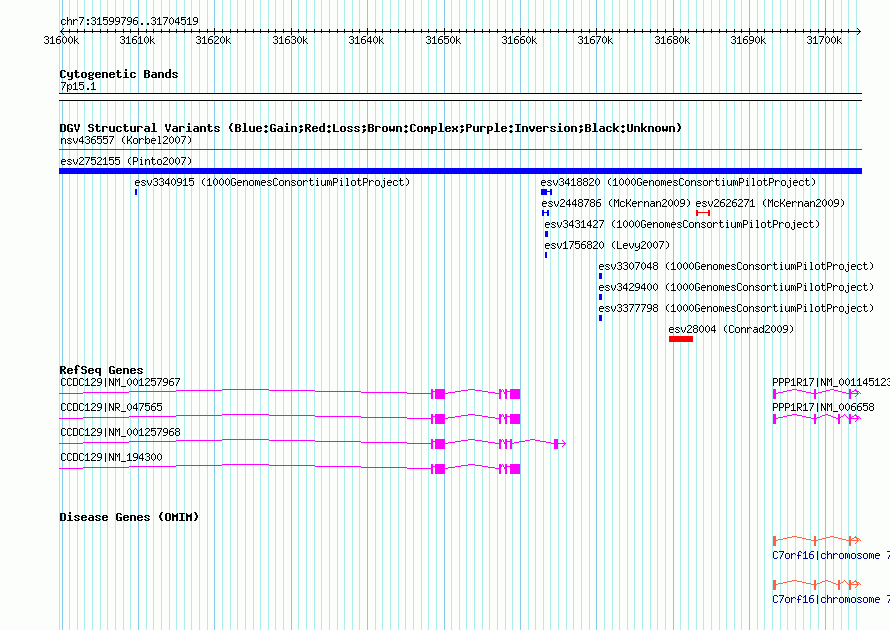Open CCDC129|NM_001257968 transcript label

pyautogui.click(x=120, y=432)
